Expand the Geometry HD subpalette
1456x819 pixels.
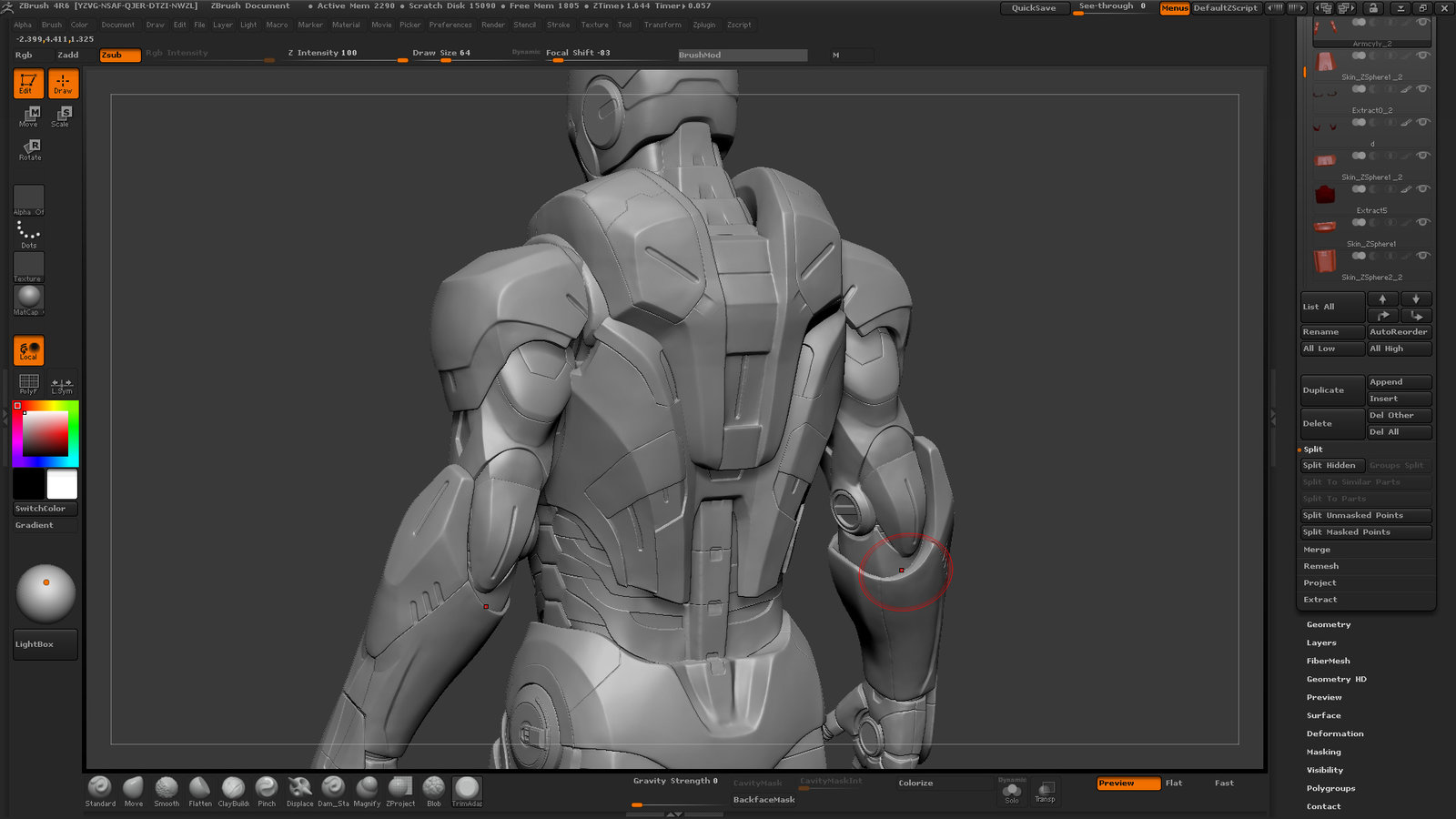1337,680
